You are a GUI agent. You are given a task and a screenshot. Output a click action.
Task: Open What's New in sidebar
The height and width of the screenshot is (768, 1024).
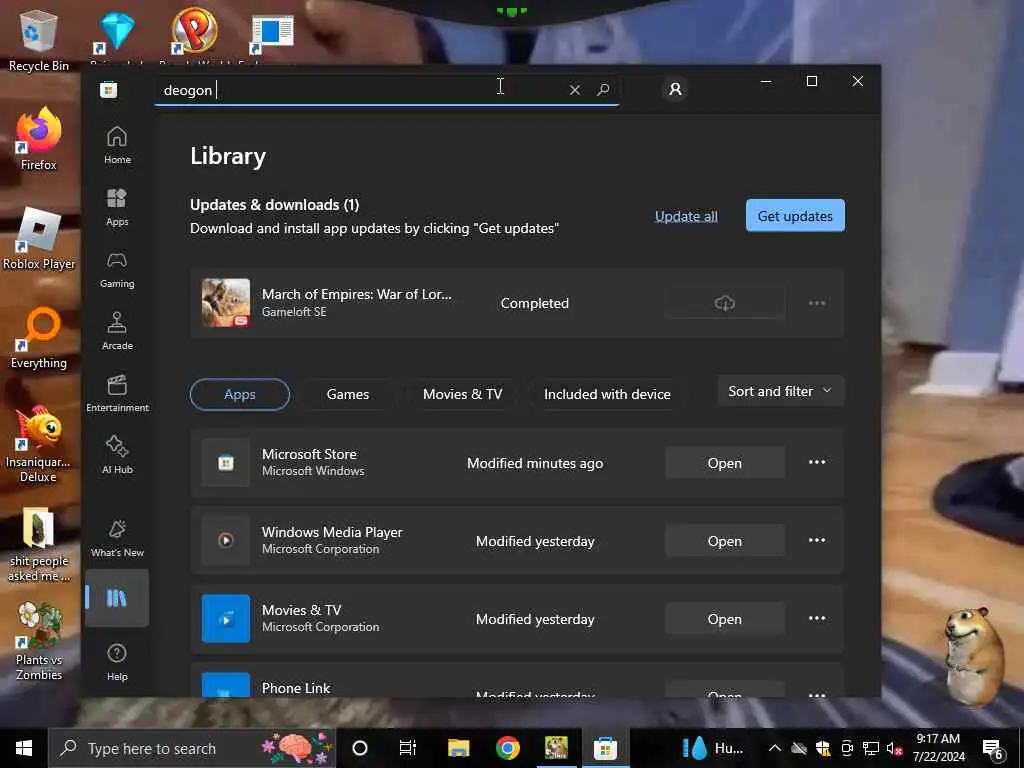click(117, 539)
